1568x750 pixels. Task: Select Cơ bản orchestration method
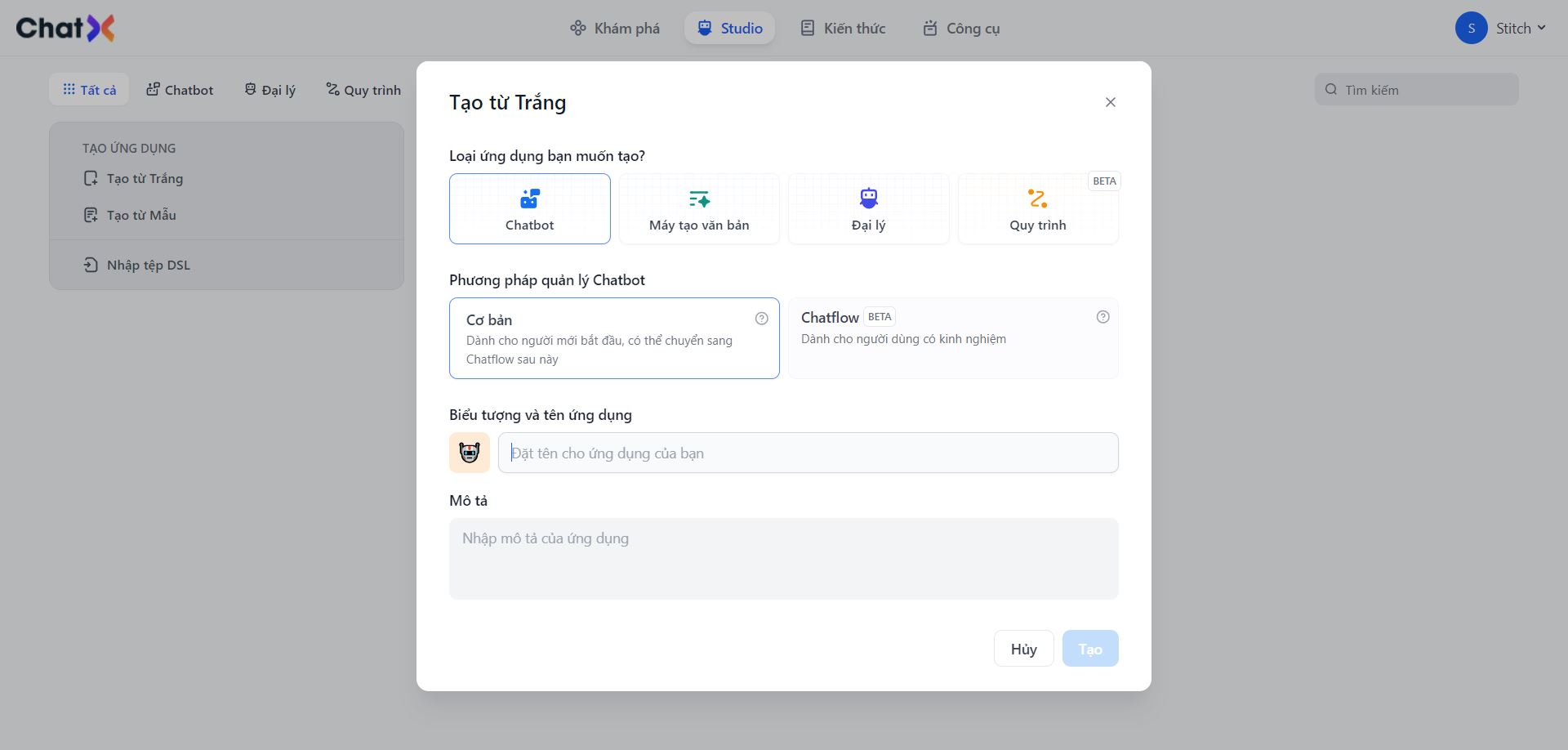point(614,338)
